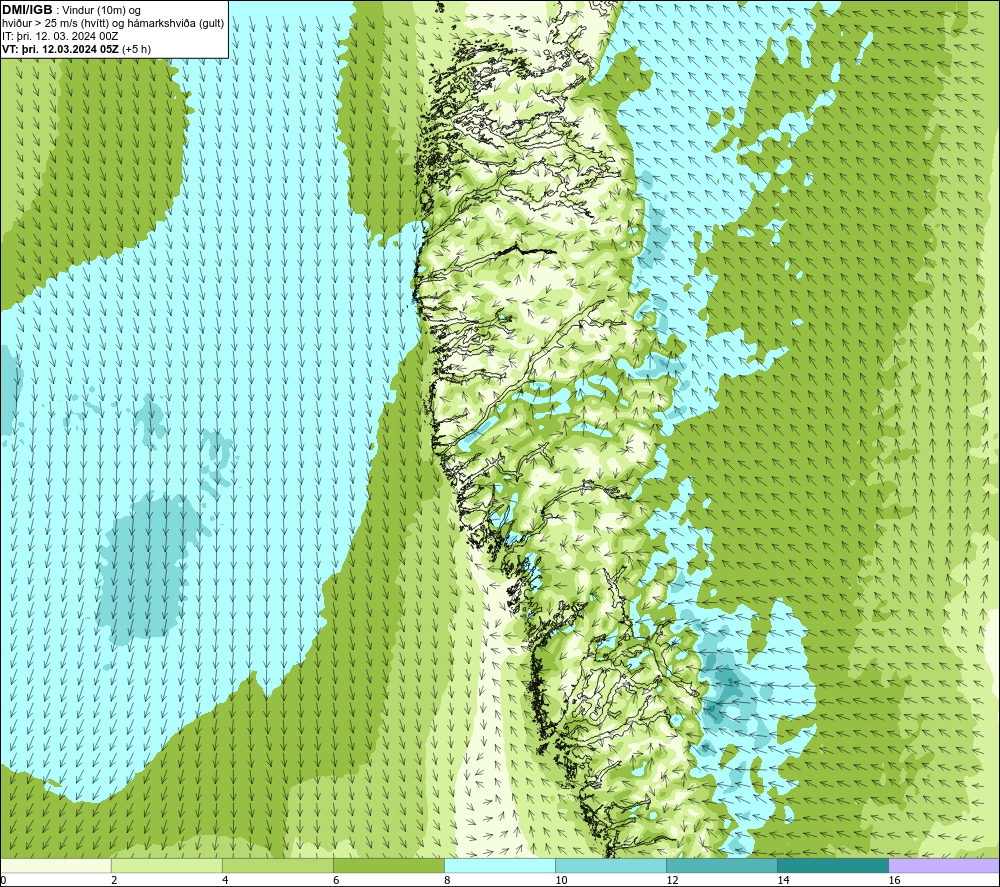Viewport: 1000px width, 887px height.
Task: Click the 10–12 m/s turquoise legend swatch
Action: [x=611, y=865]
